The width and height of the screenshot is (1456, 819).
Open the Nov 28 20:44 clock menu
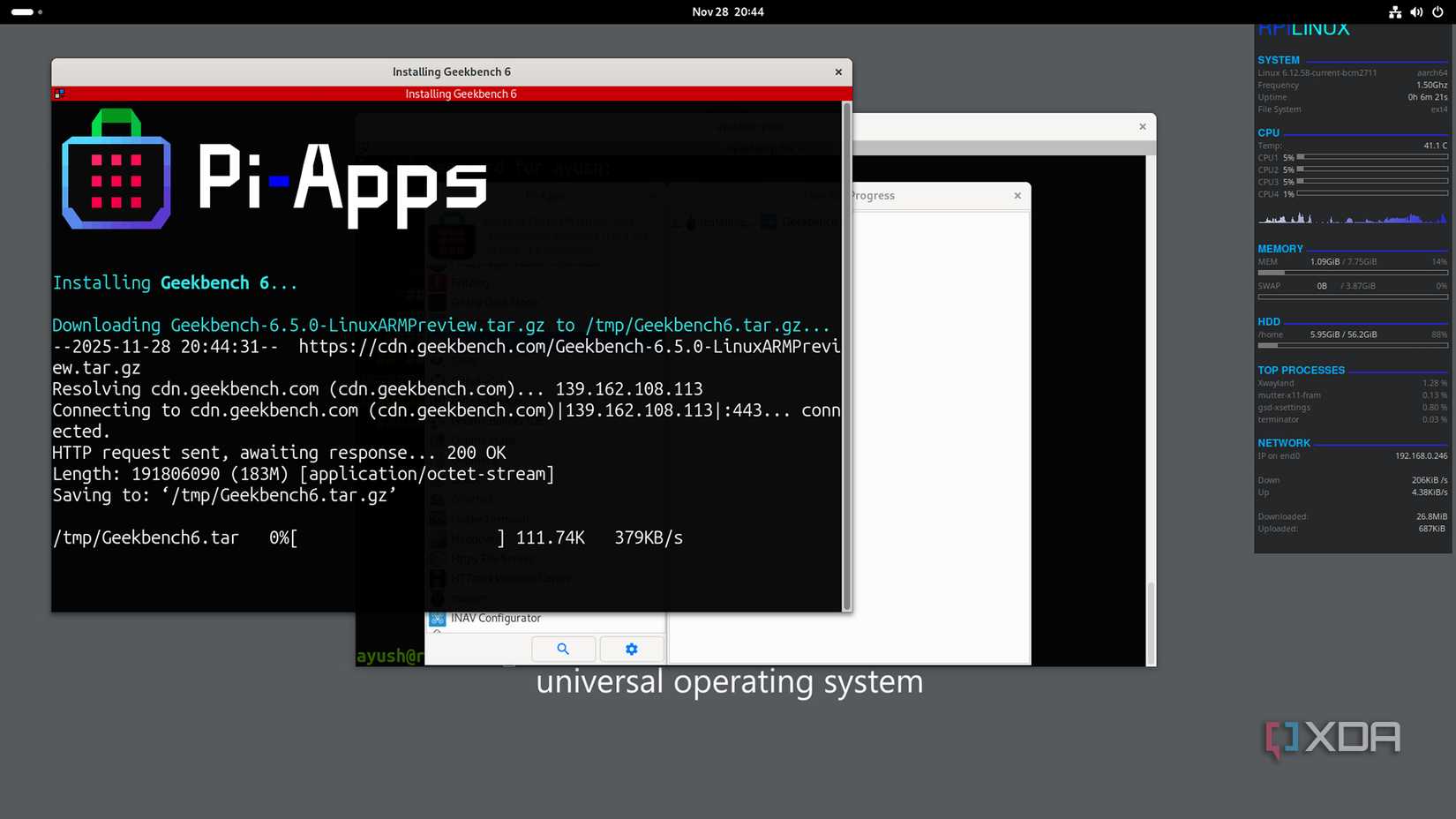coord(728,11)
